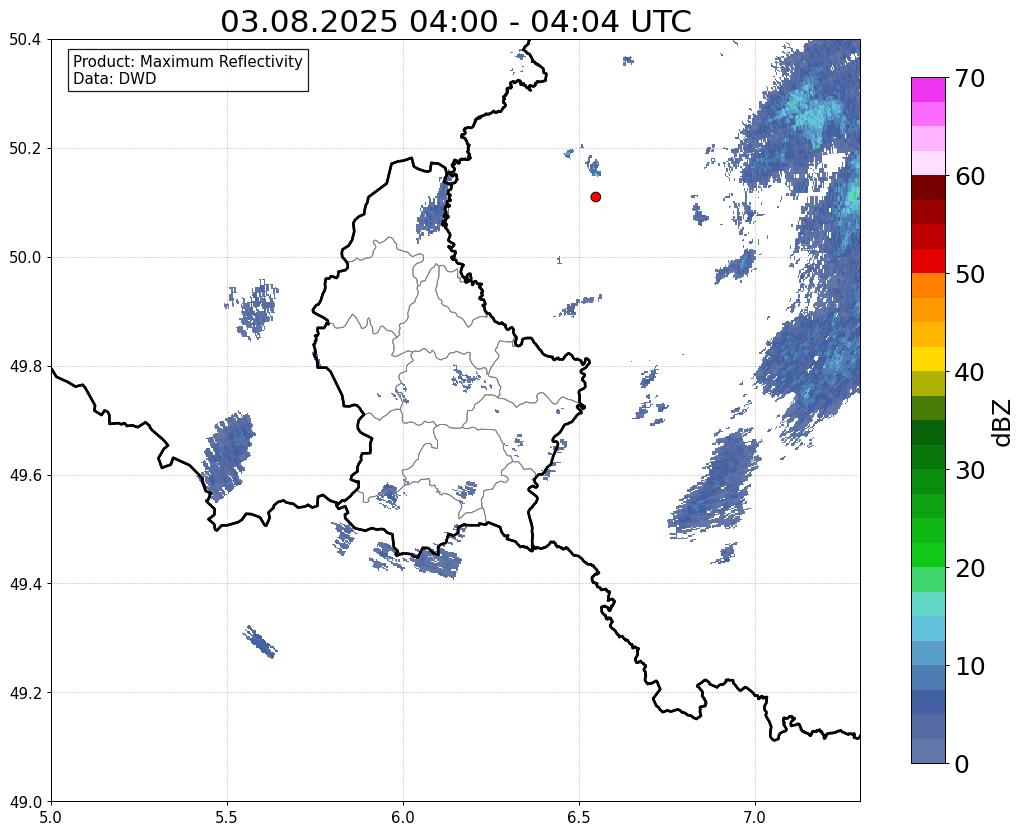Click the longitude axis label 7.0
The height and width of the screenshot is (834, 1023).
[x=755, y=817]
